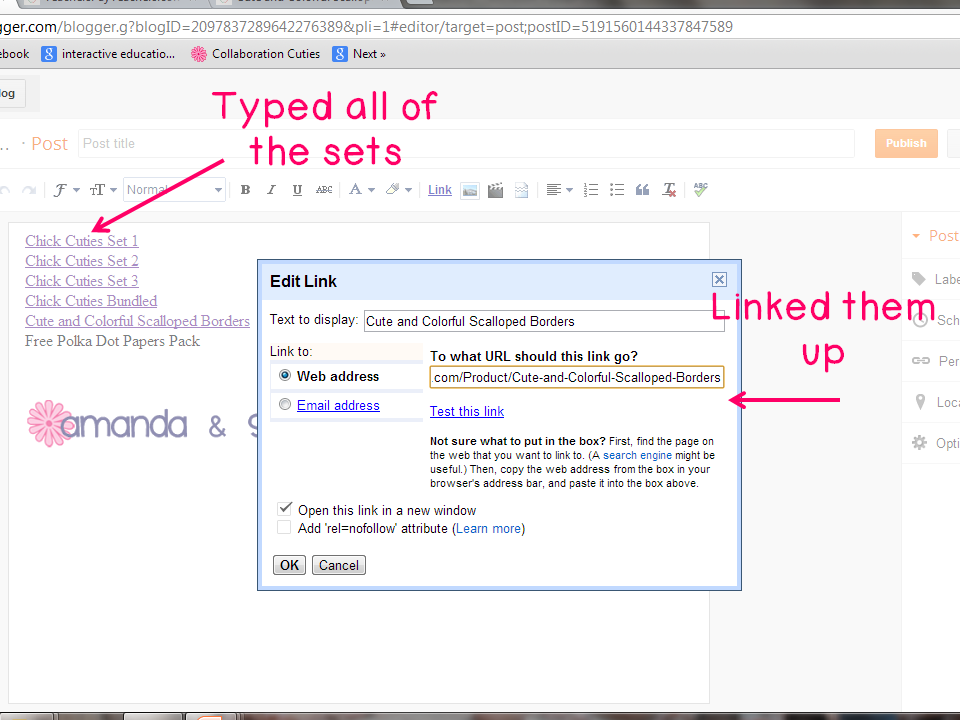Enable Add 'rel=nofollow' attribute checkbox
This screenshot has height=720, width=960.
point(285,528)
